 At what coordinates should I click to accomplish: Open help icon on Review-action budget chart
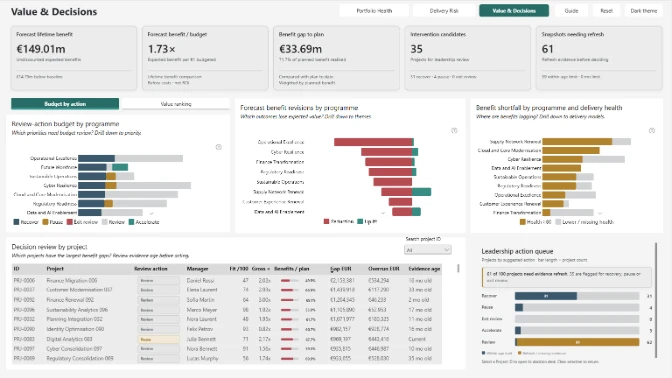(219, 147)
